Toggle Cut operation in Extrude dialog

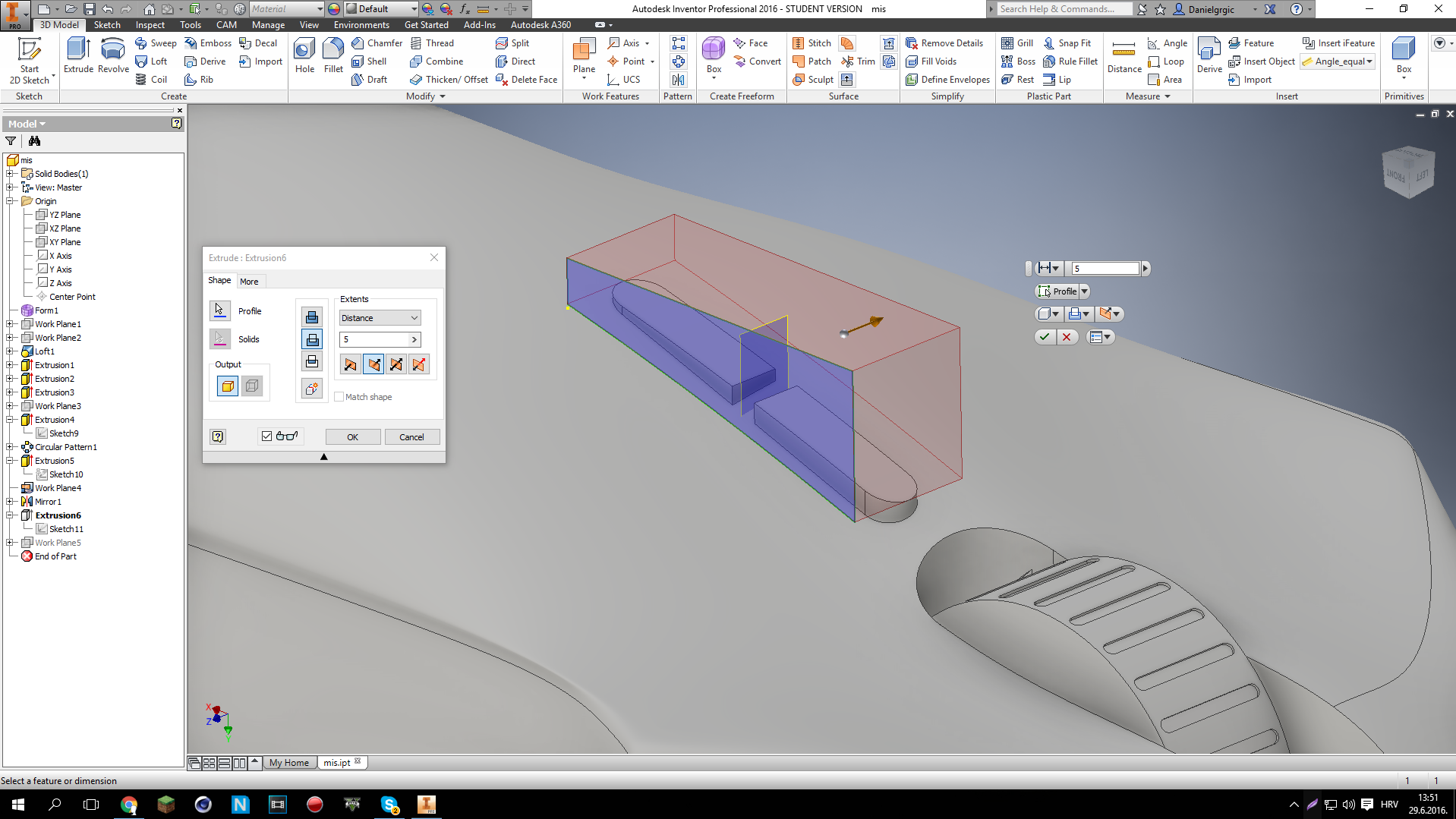[312, 339]
